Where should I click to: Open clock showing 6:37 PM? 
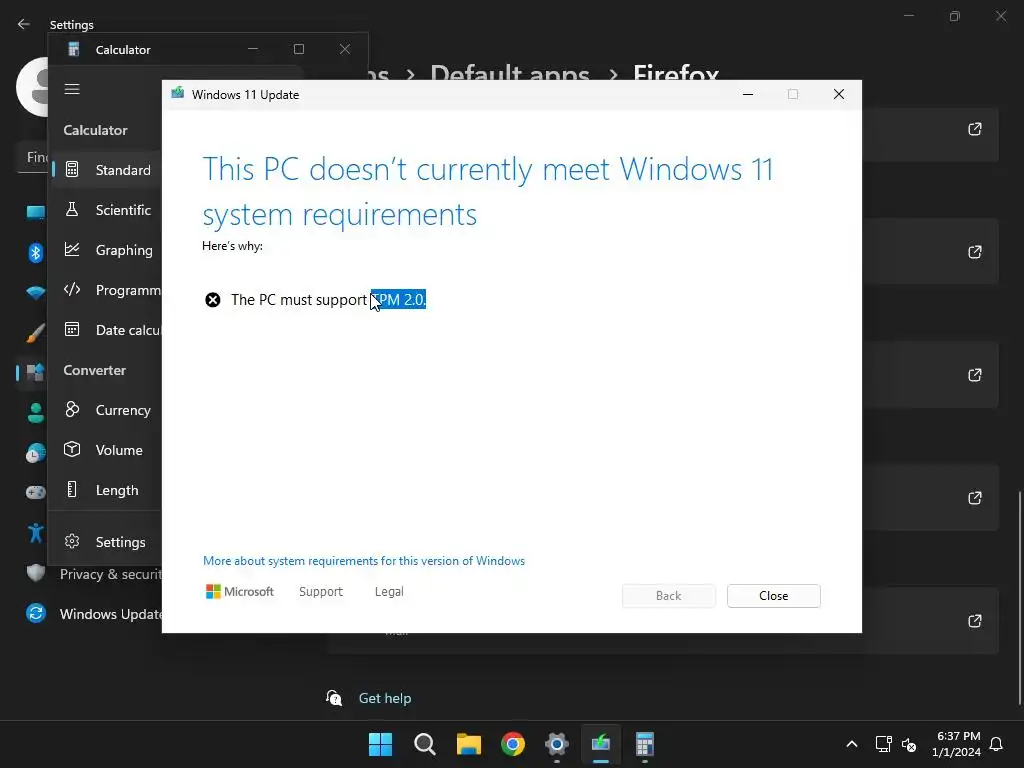point(956,744)
